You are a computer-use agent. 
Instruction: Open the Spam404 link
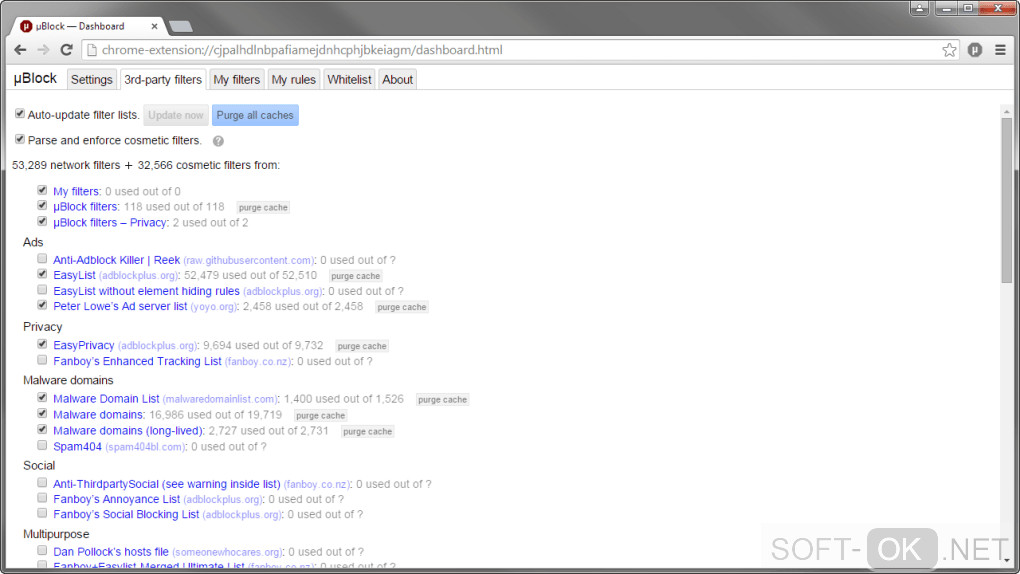(x=77, y=446)
